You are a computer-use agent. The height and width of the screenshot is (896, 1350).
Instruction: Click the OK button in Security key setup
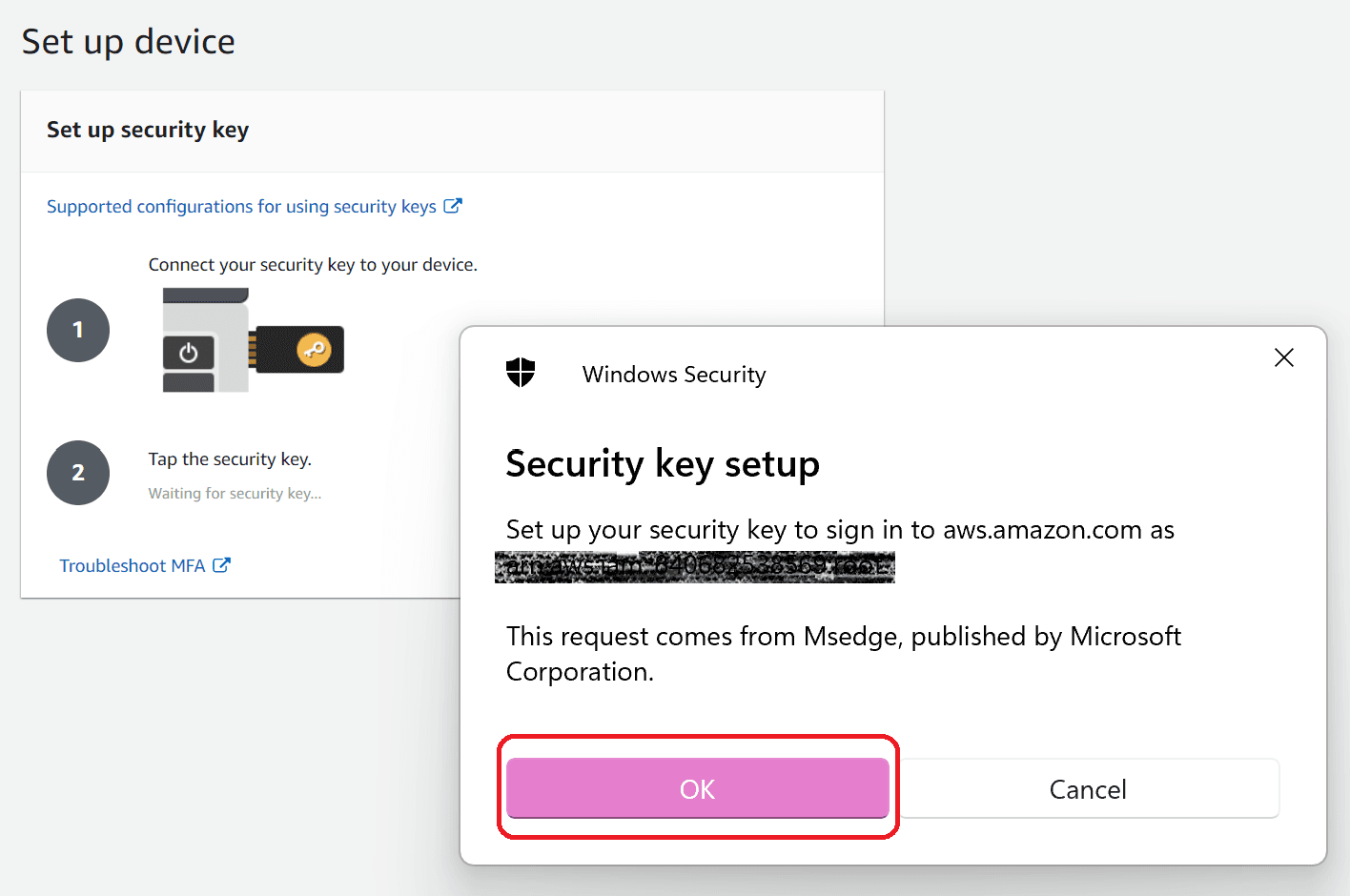[697, 788]
